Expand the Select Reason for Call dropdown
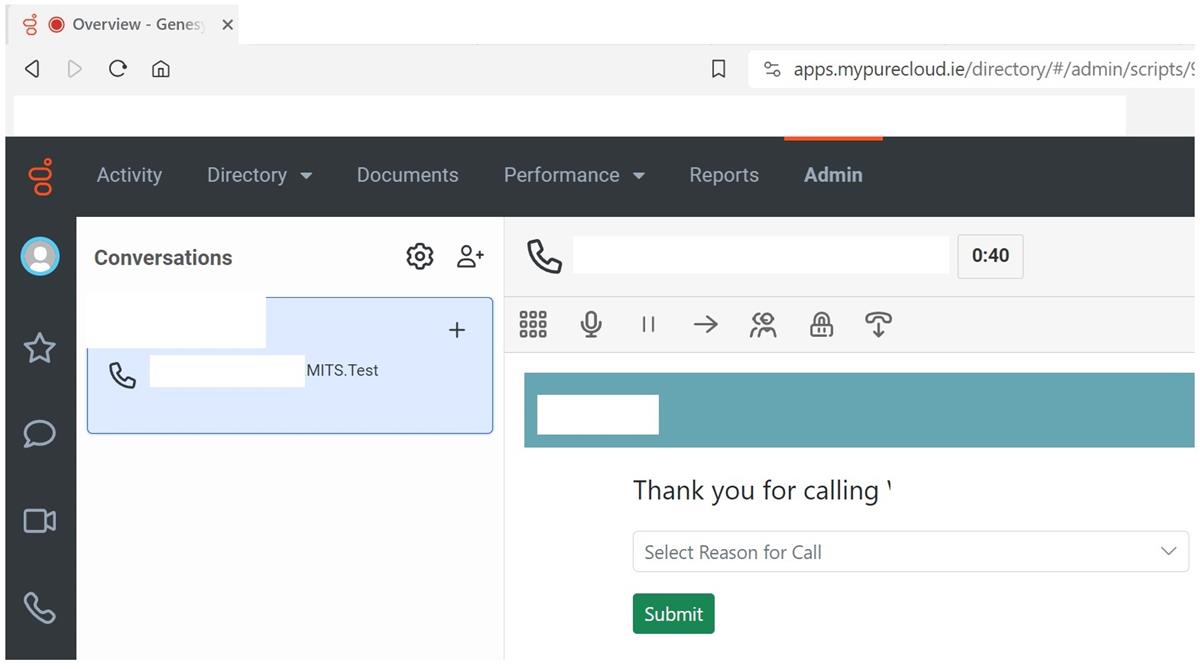 pyautogui.click(x=910, y=552)
